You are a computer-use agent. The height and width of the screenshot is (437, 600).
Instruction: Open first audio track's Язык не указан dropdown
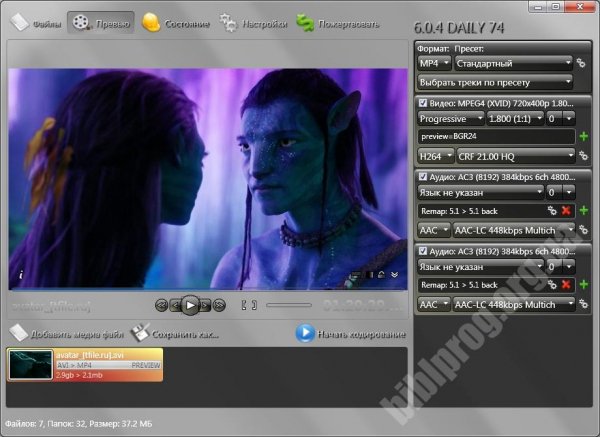[x=481, y=192]
